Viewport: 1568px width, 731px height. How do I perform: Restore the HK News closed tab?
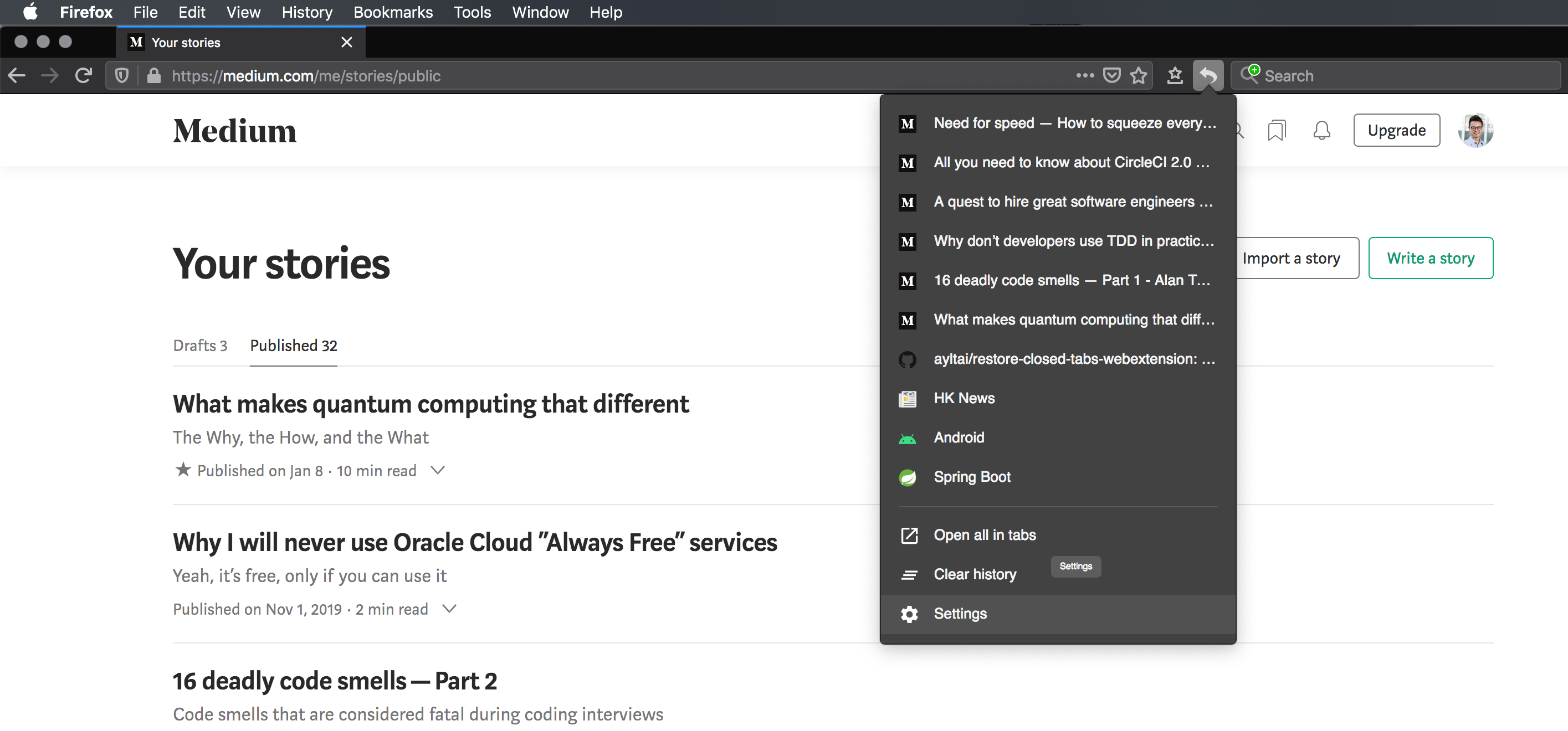point(964,398)
